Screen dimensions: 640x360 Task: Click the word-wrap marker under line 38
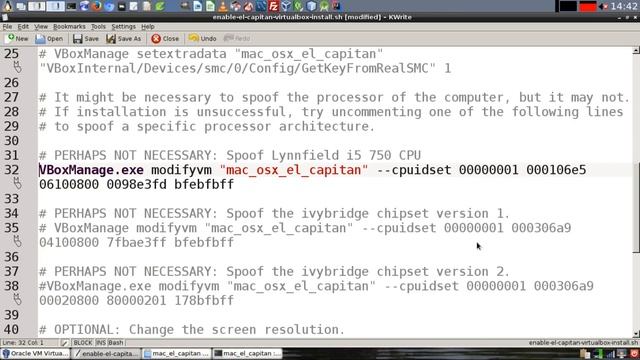pos(17,299)
